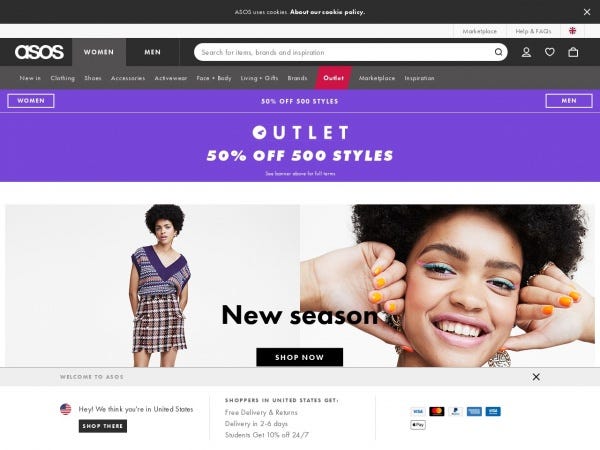This screenshot has width=600, height=450.
Task: Close the Welcome to ASOS panel
Action: [536, 377]
